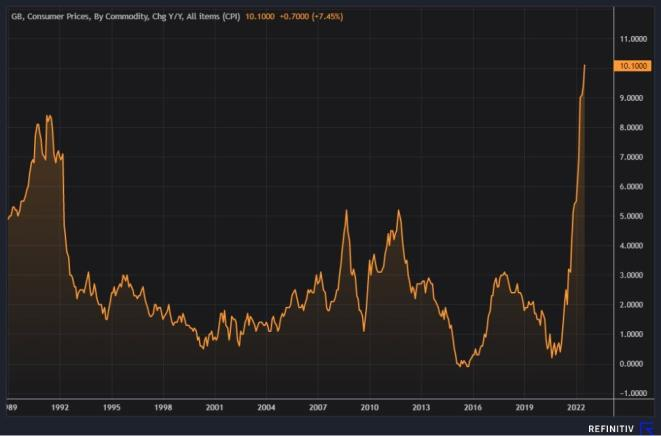Click the Refinitiv logo icon

(x=647, y=425)
